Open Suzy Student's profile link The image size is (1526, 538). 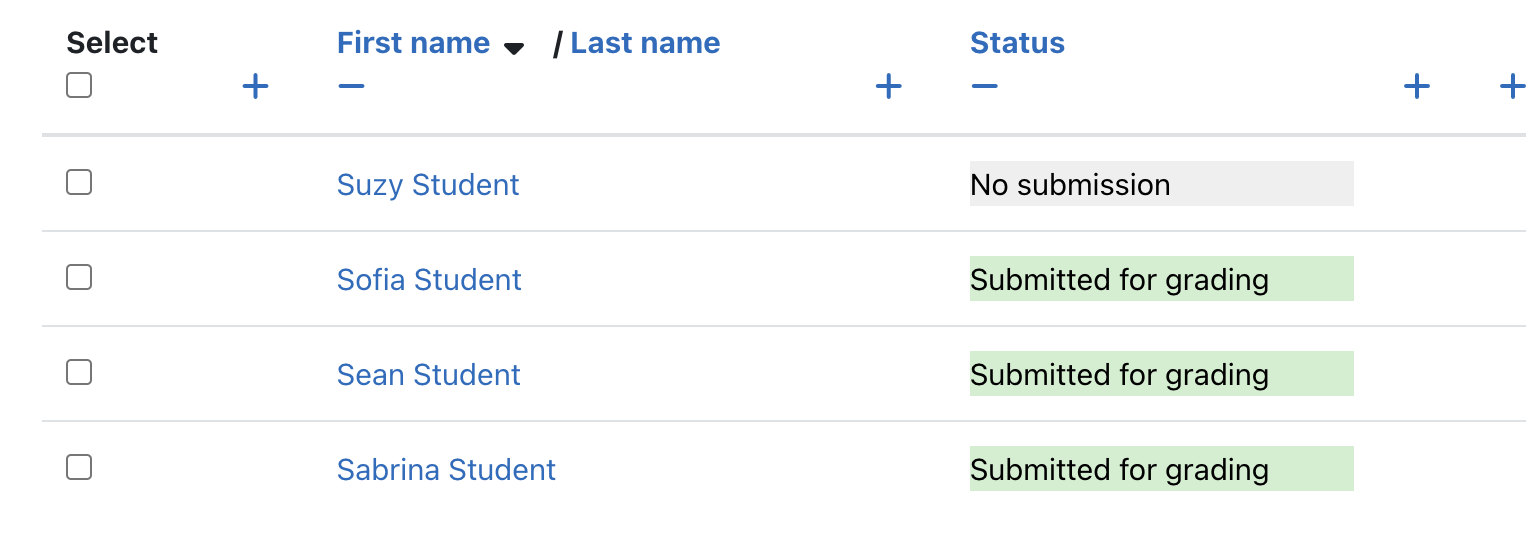coord(428,185)
